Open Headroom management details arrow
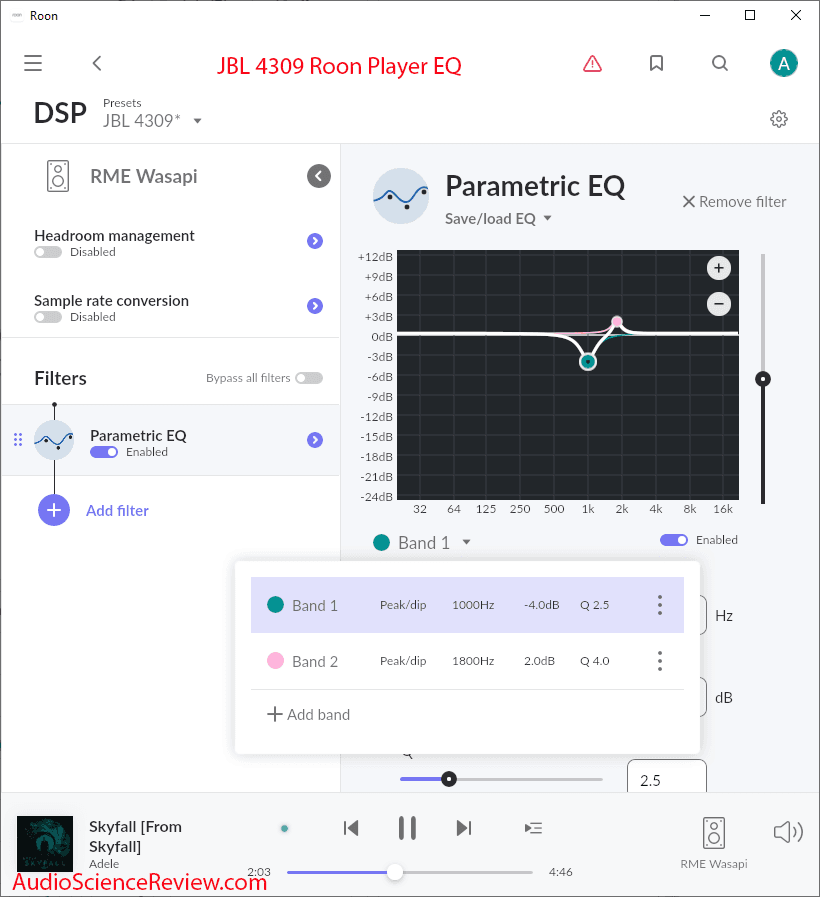Screen dimensions: 820x897 pyautogui.click(x=315, y=241)
